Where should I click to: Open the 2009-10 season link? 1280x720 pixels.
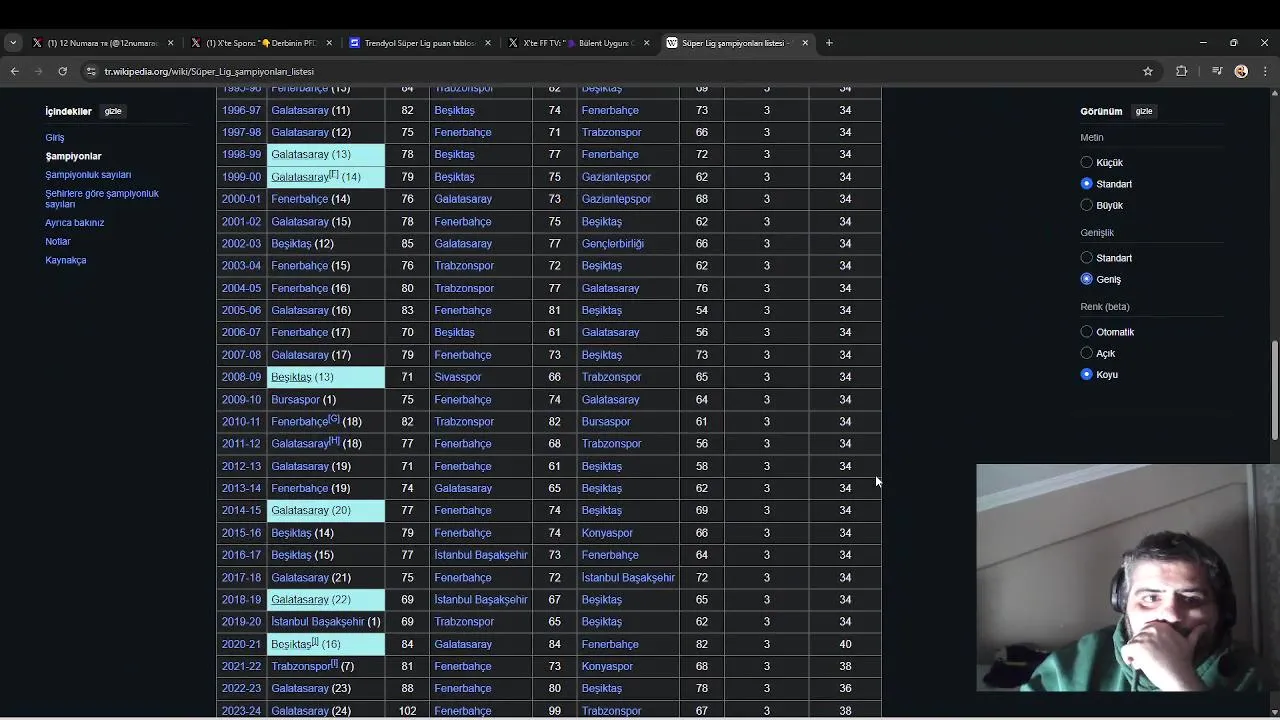pyautogui.click(x=241, y=399)
